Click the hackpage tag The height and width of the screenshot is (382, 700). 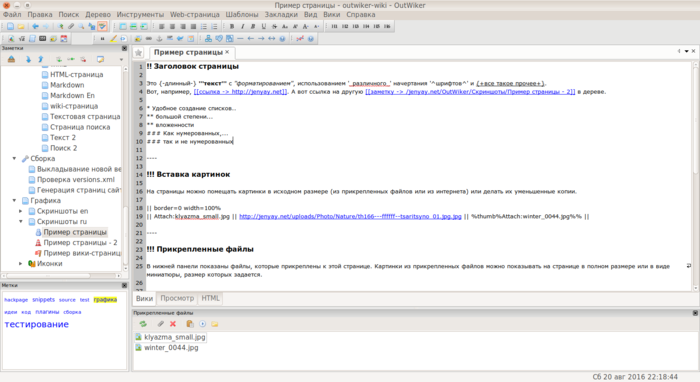tap(16, 299)
